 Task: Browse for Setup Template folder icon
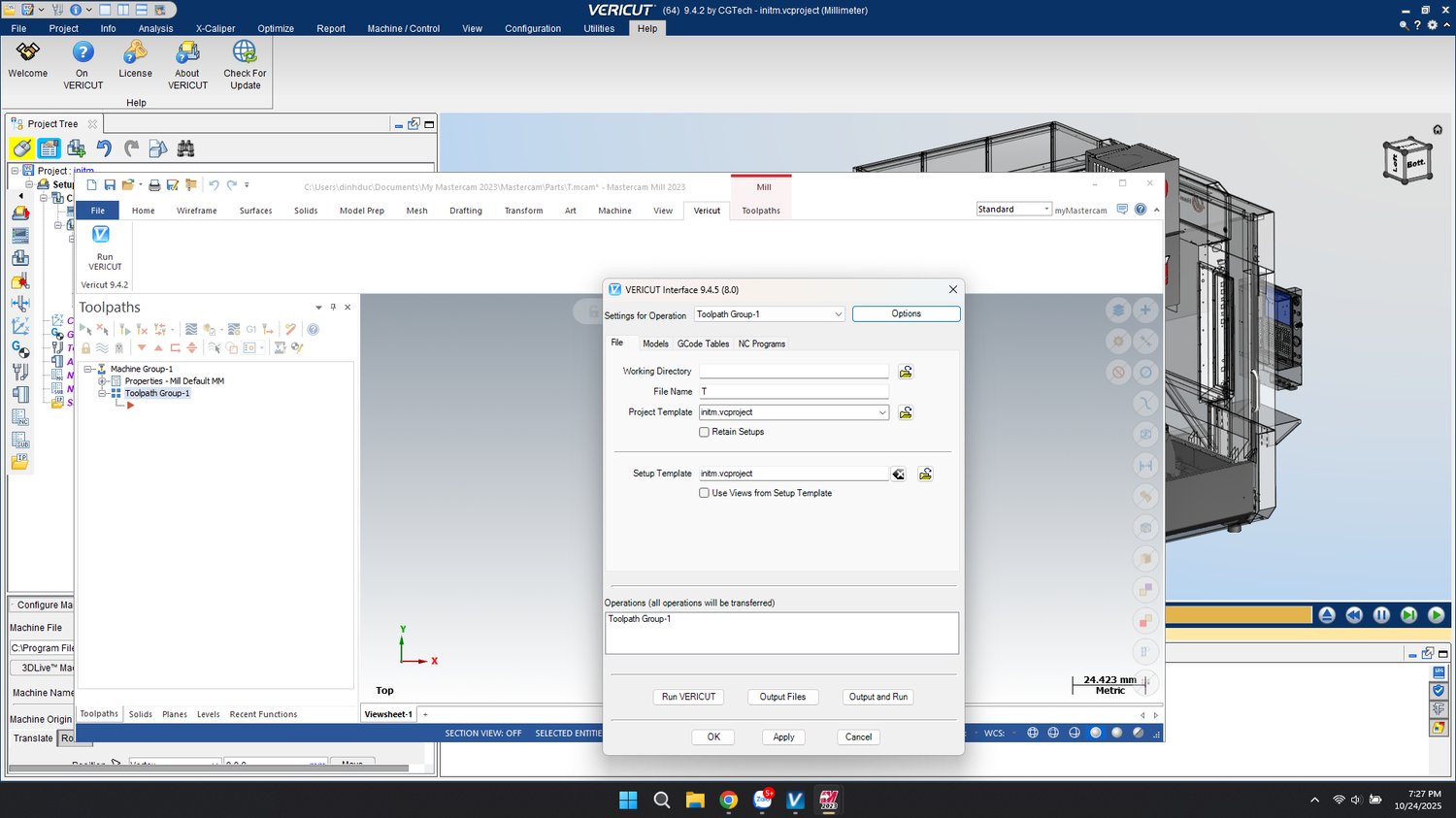coord(925,474)
